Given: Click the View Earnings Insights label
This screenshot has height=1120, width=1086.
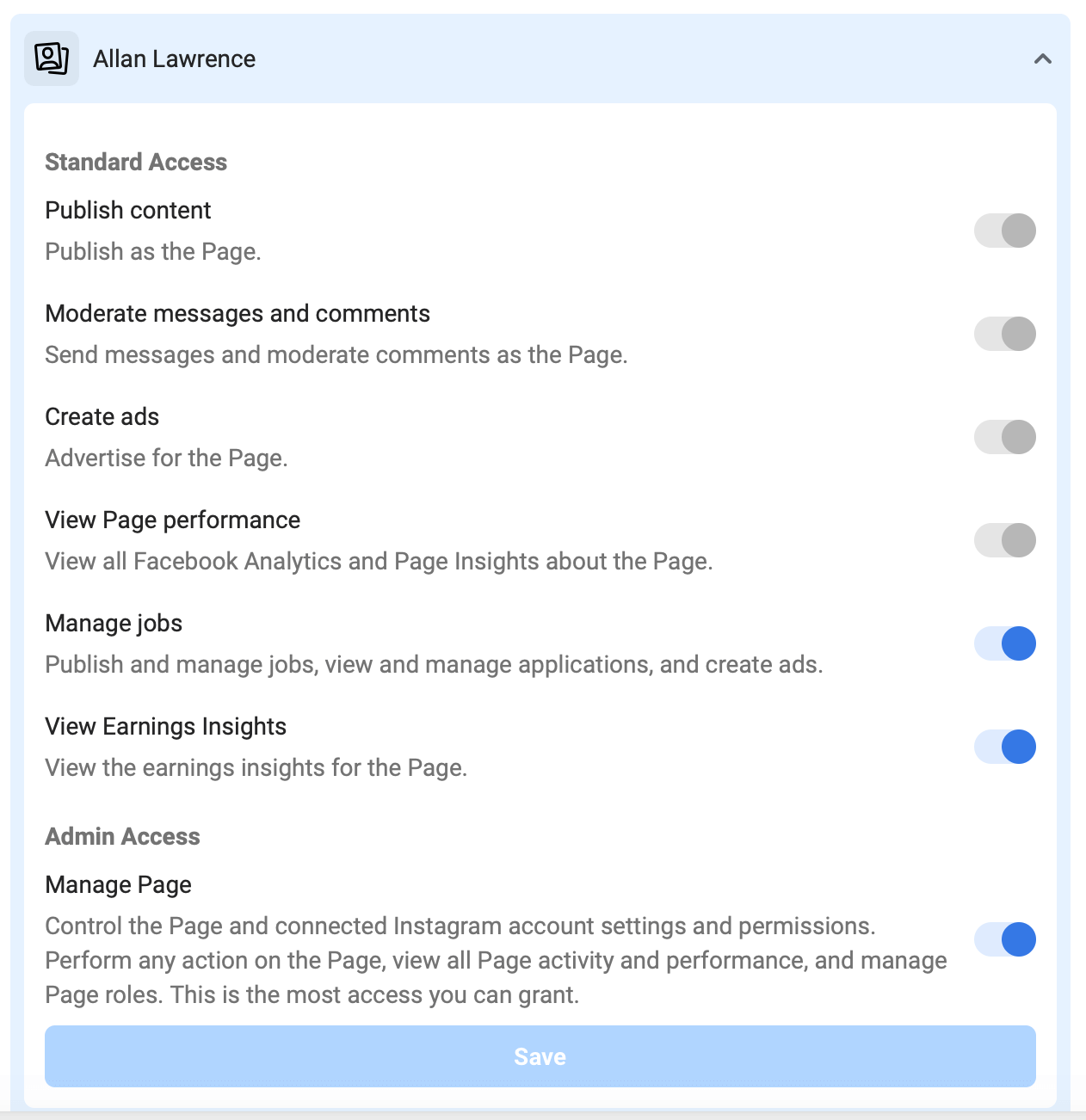Looking at the screenshot, I should [x=165, y=726].
